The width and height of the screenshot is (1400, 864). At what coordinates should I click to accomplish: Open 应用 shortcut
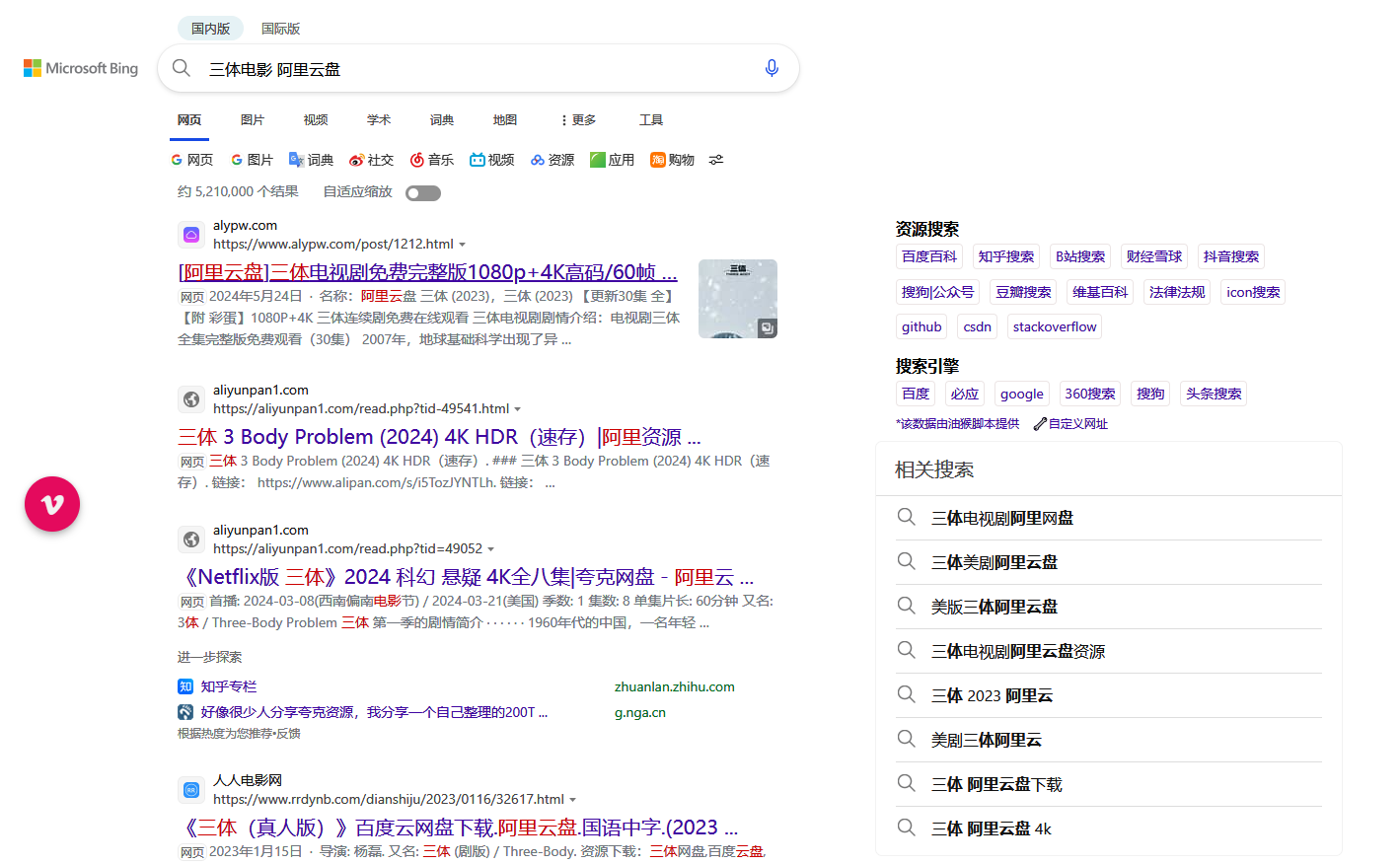pos(612,160)
